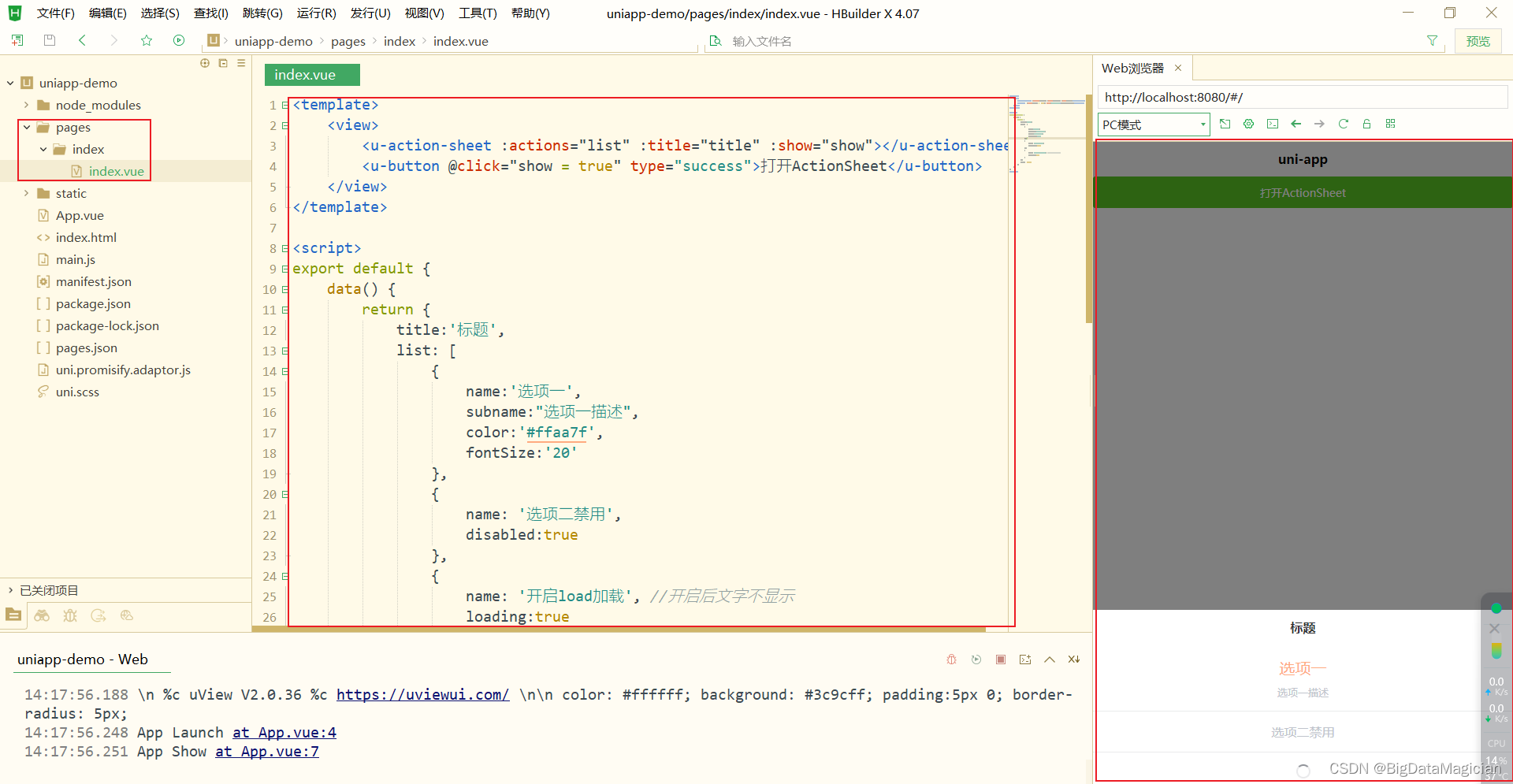The width and height of the screenshot is (1513, 784).
Task: Click the rerun icon in console
Action: coord(976,660)
